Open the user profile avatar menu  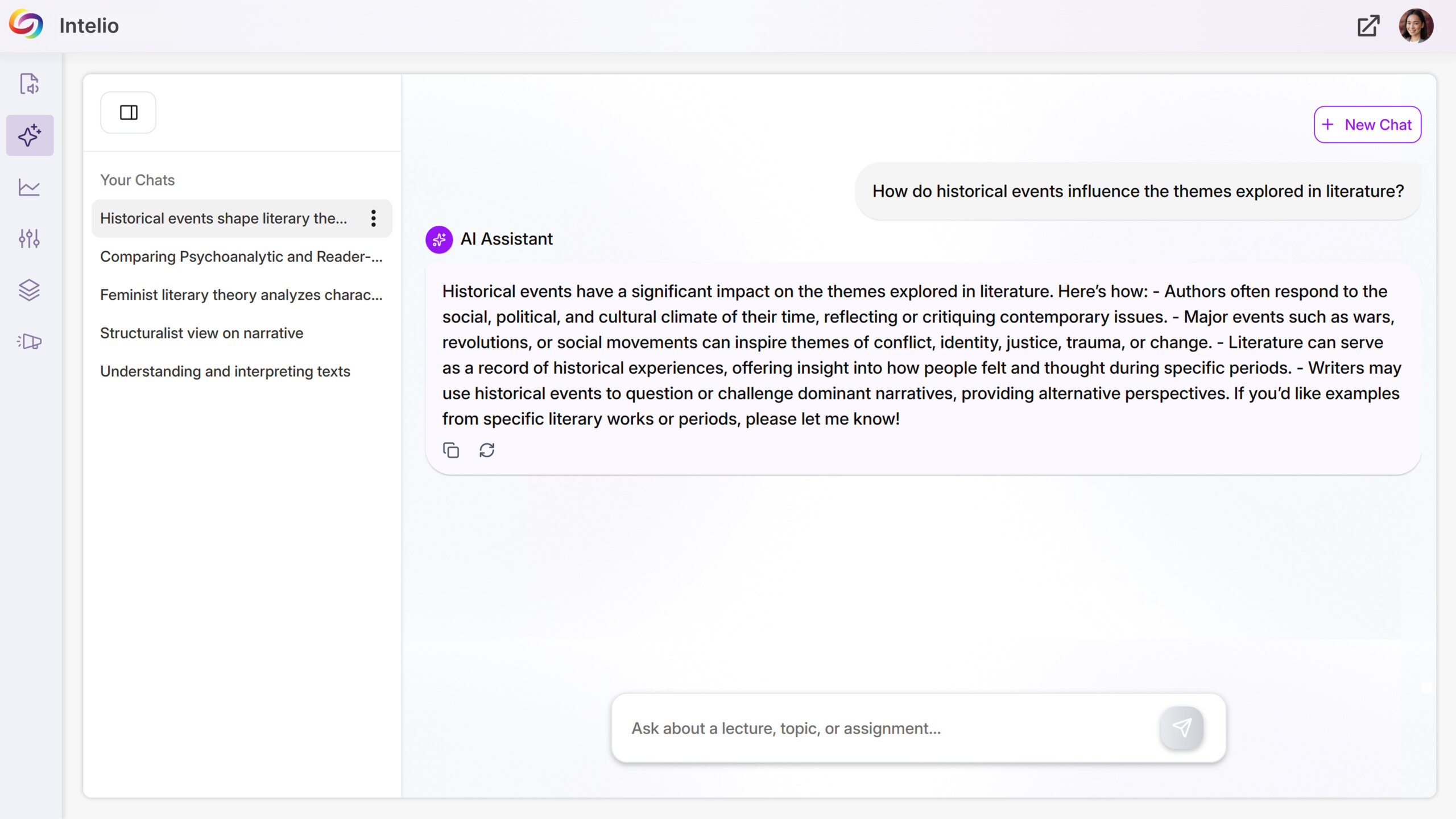pos(1416,26)
